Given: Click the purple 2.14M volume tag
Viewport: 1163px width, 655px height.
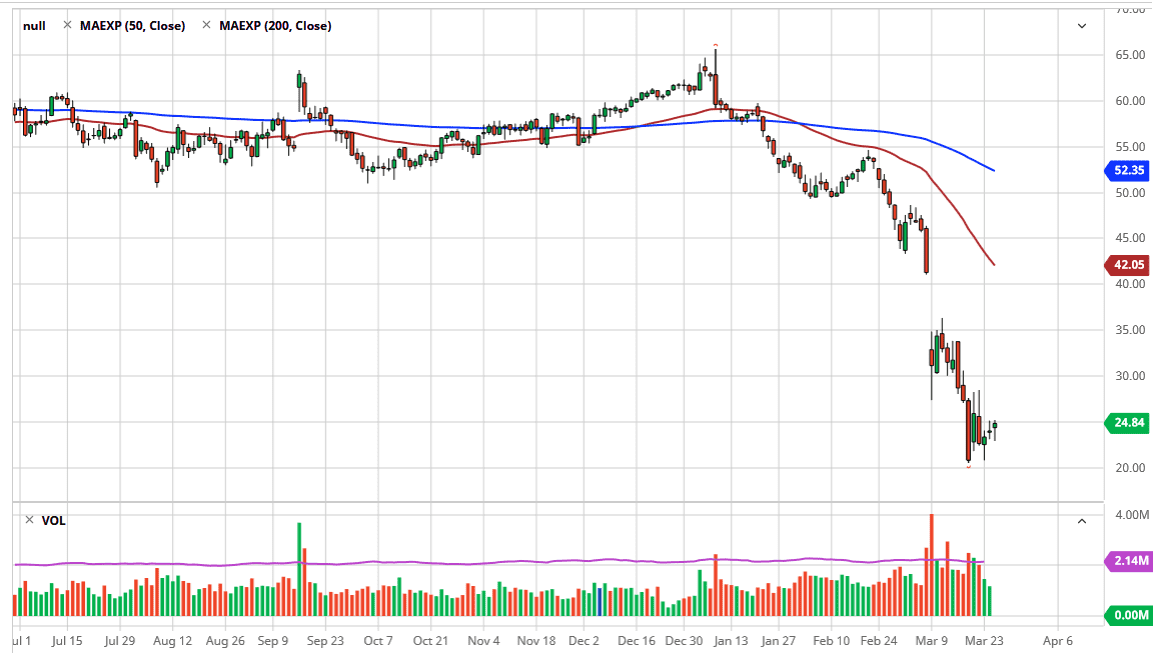Looking at the screenshot, I should pos(1129,561).
